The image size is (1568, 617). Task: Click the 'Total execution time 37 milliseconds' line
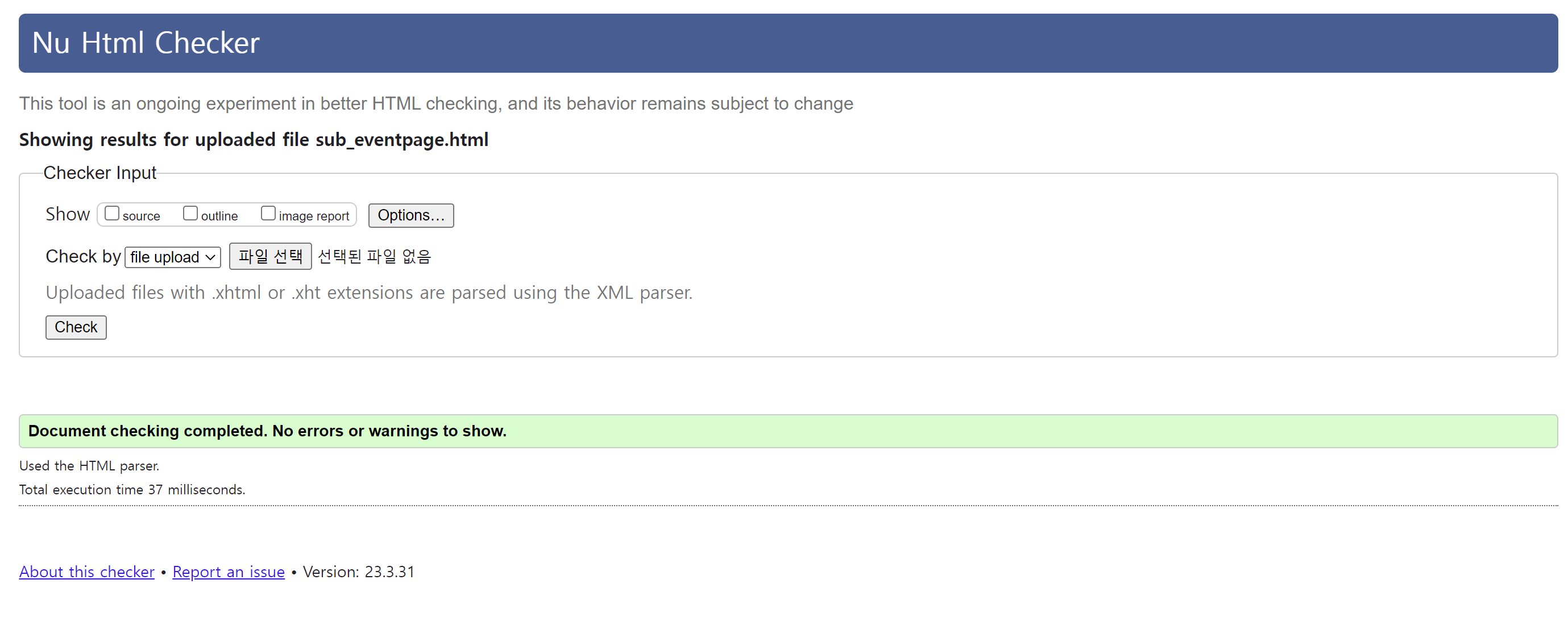coord(132,490)
